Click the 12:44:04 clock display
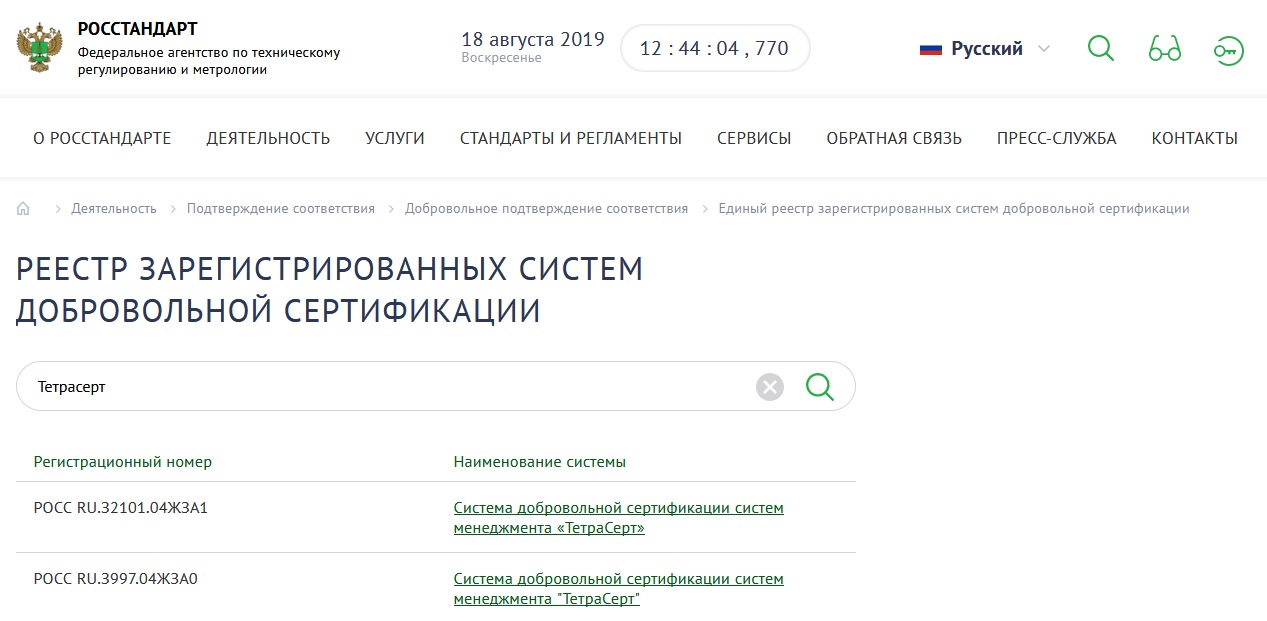Screen dimensions: 1267x621 pyautogui.click(x=715, y=48)
